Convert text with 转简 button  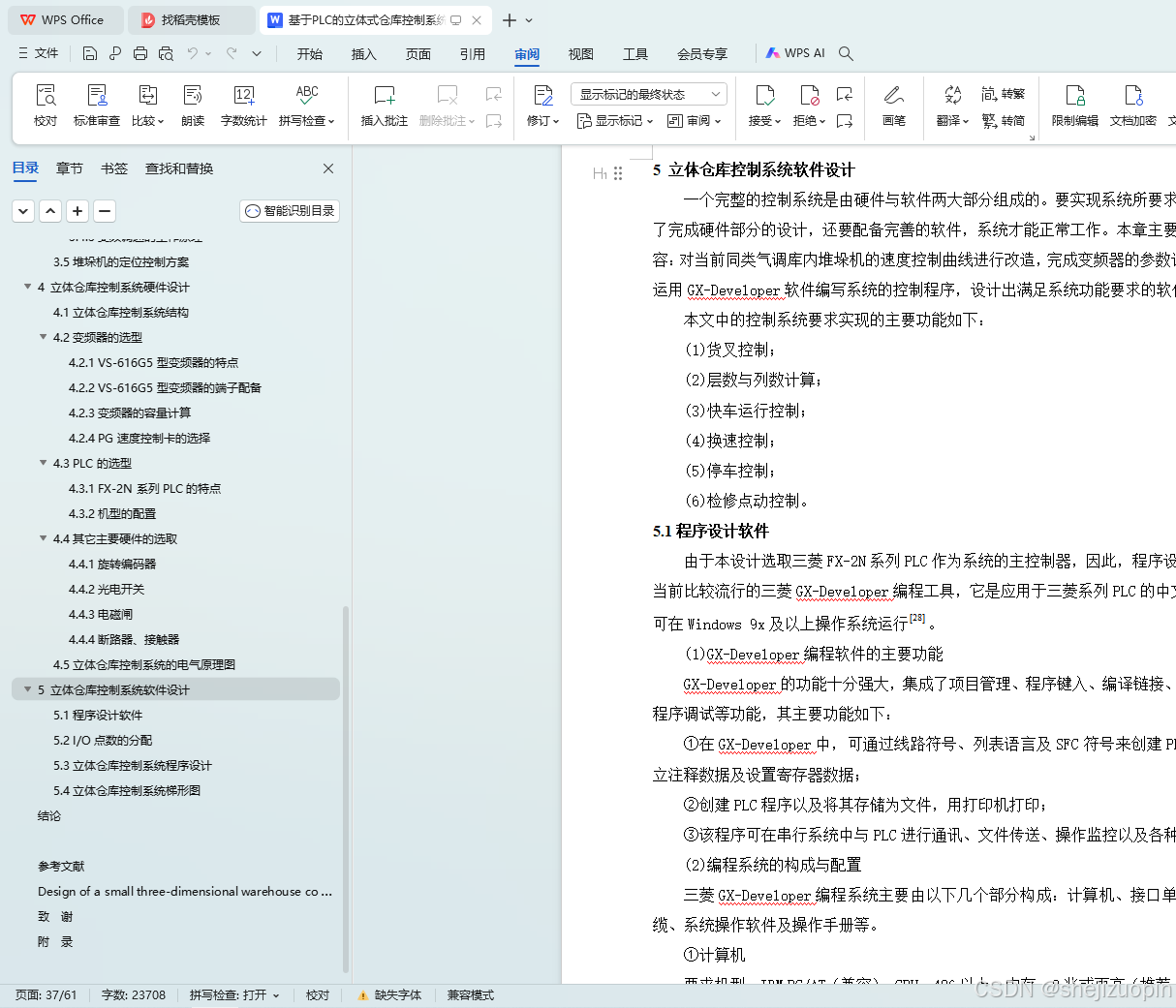point(1004,121)
